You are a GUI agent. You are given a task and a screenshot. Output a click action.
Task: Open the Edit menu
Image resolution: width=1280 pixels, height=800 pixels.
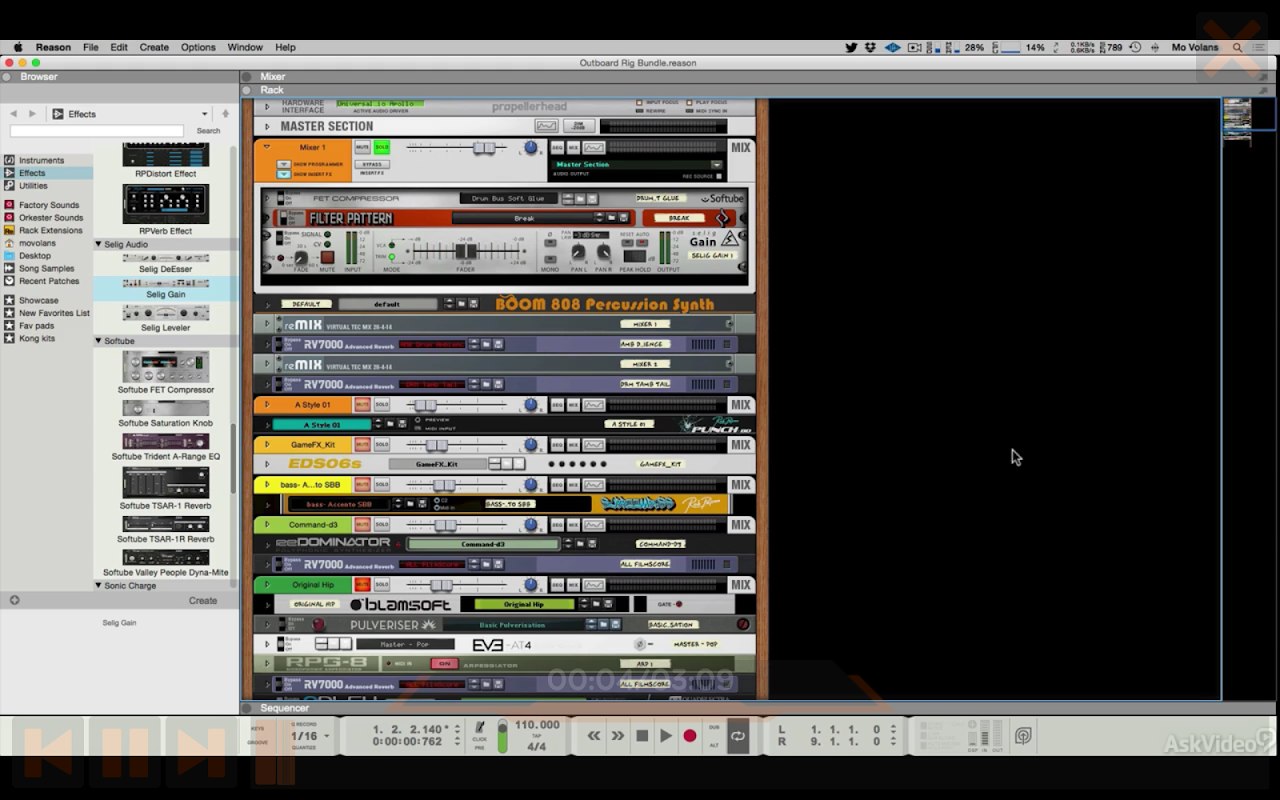point(119,47)
